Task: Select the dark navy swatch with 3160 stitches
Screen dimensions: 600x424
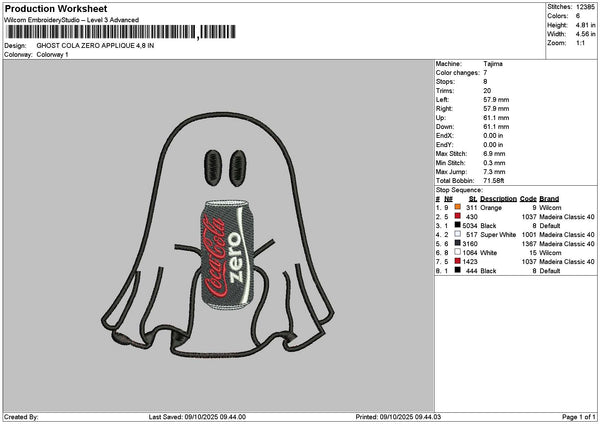Action: 458,243
